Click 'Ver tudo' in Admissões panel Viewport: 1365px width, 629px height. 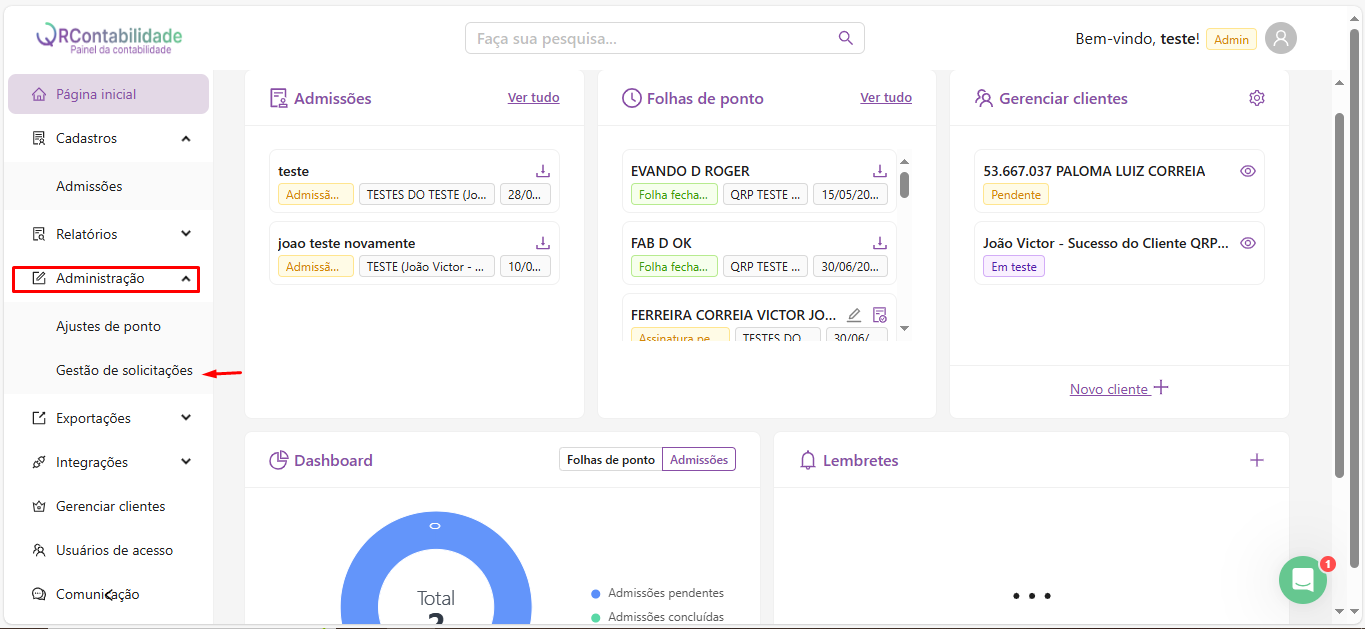tap(533, 98)
